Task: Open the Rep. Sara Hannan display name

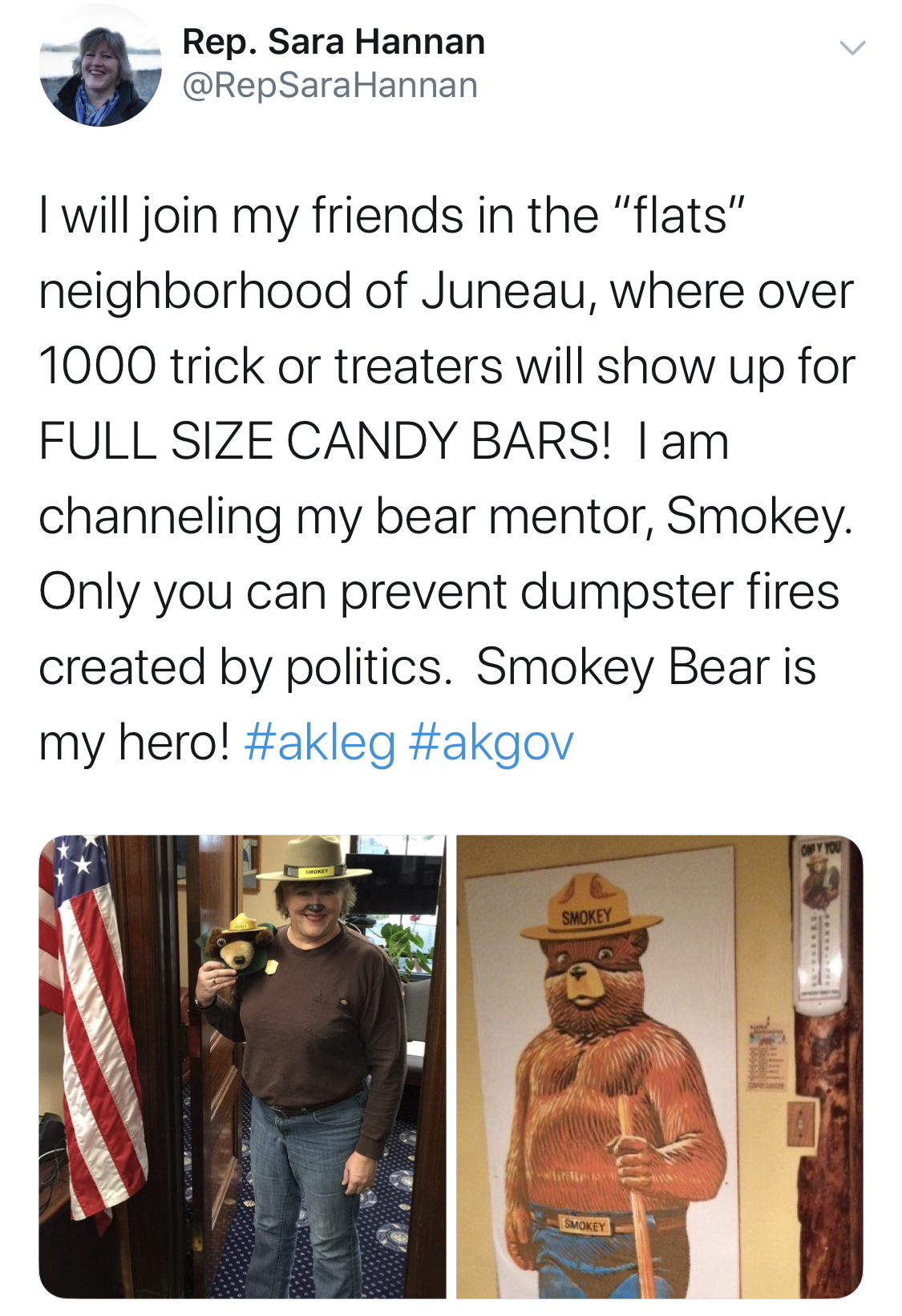Action: point(334,42)
